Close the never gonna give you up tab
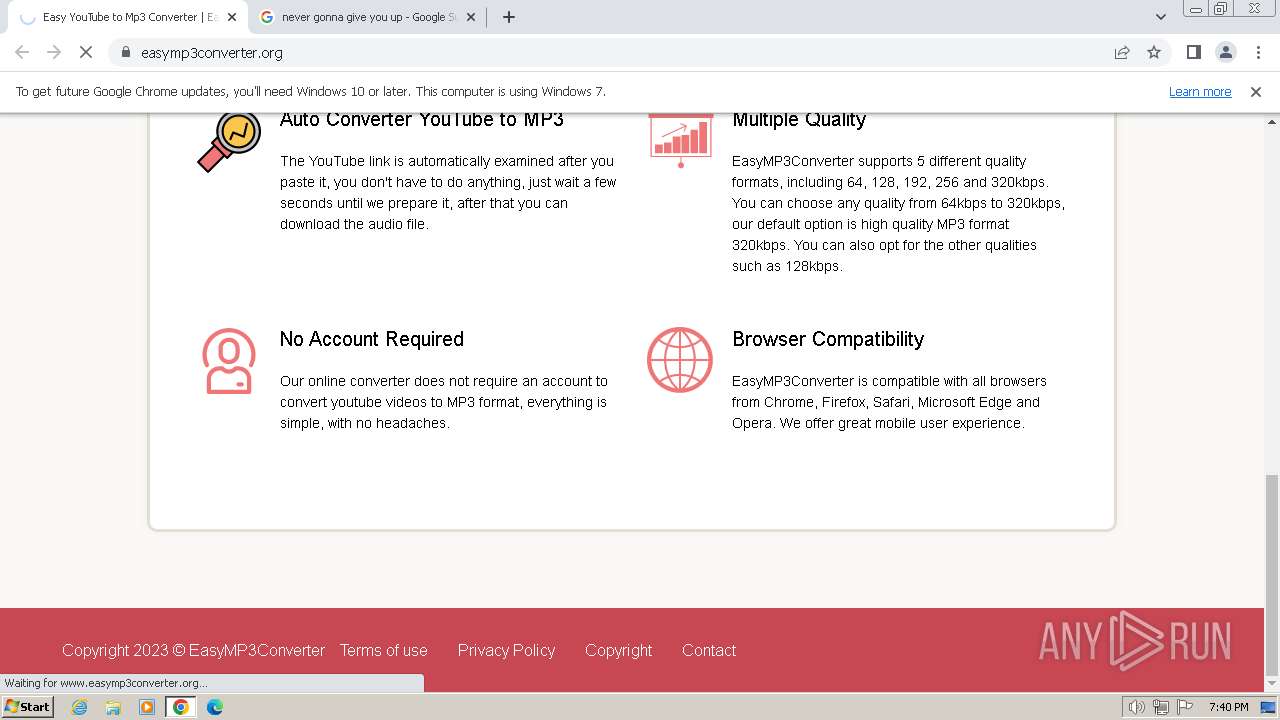This screenshot has height=720, width=1280. (471, 17)
